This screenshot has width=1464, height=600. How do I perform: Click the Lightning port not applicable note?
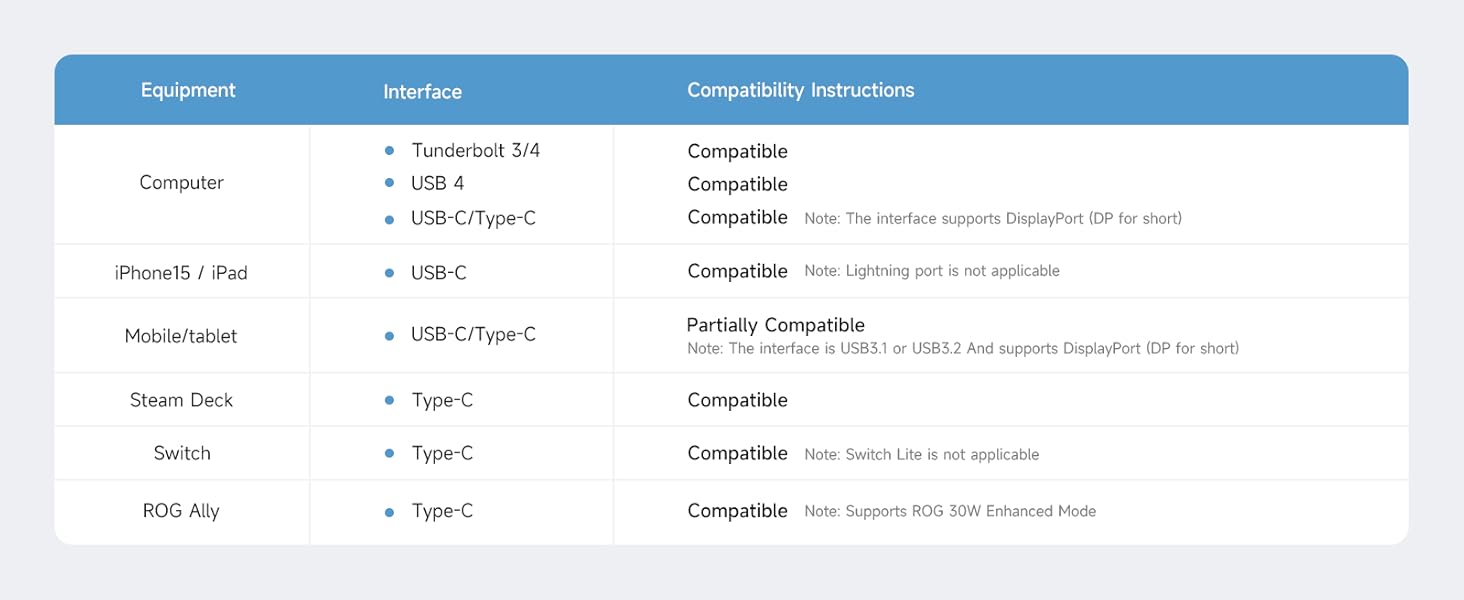[931, 271]
